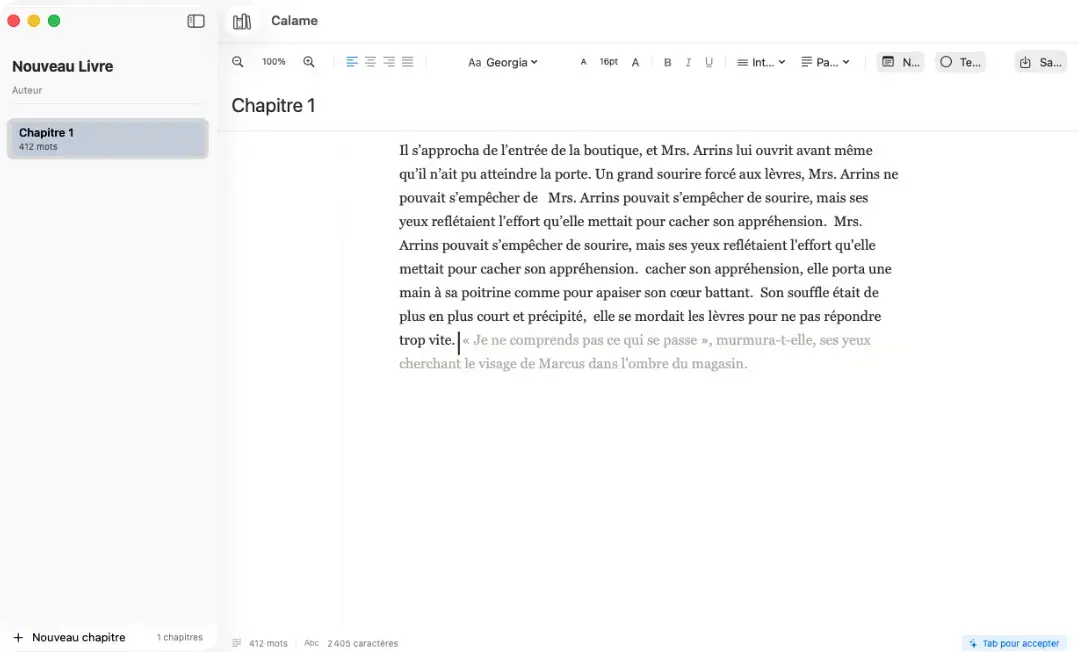
Task: Toggle the sidebar panel icon
Action: (x=196, y=20)
